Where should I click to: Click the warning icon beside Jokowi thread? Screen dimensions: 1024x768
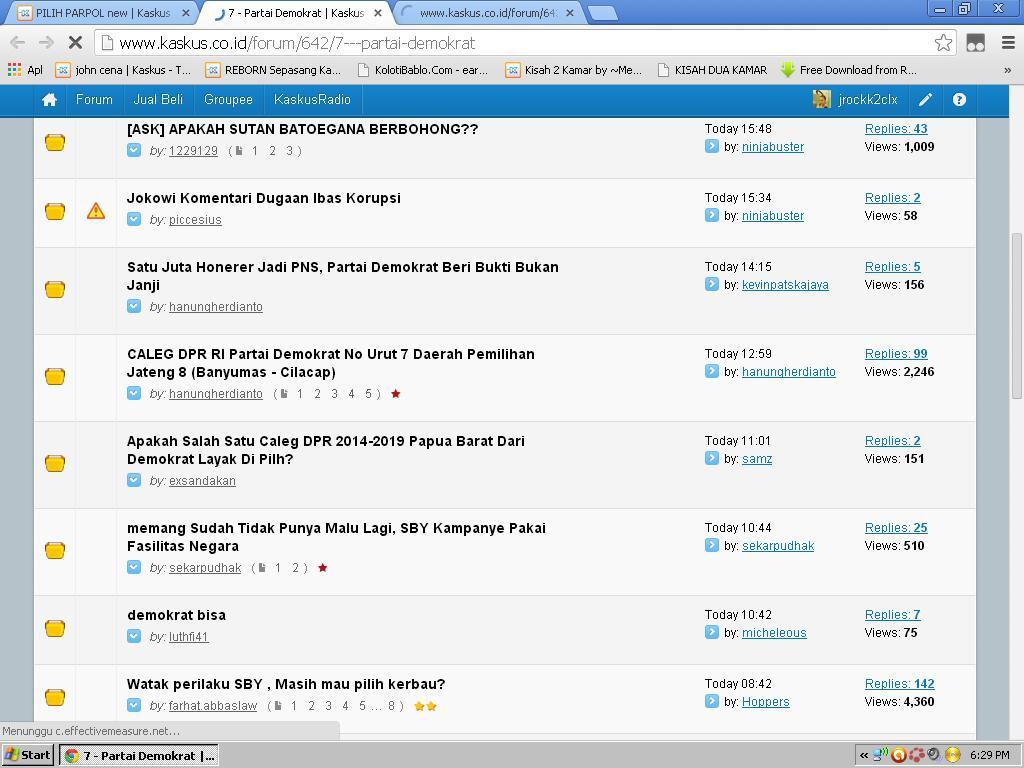click(96, 211)
